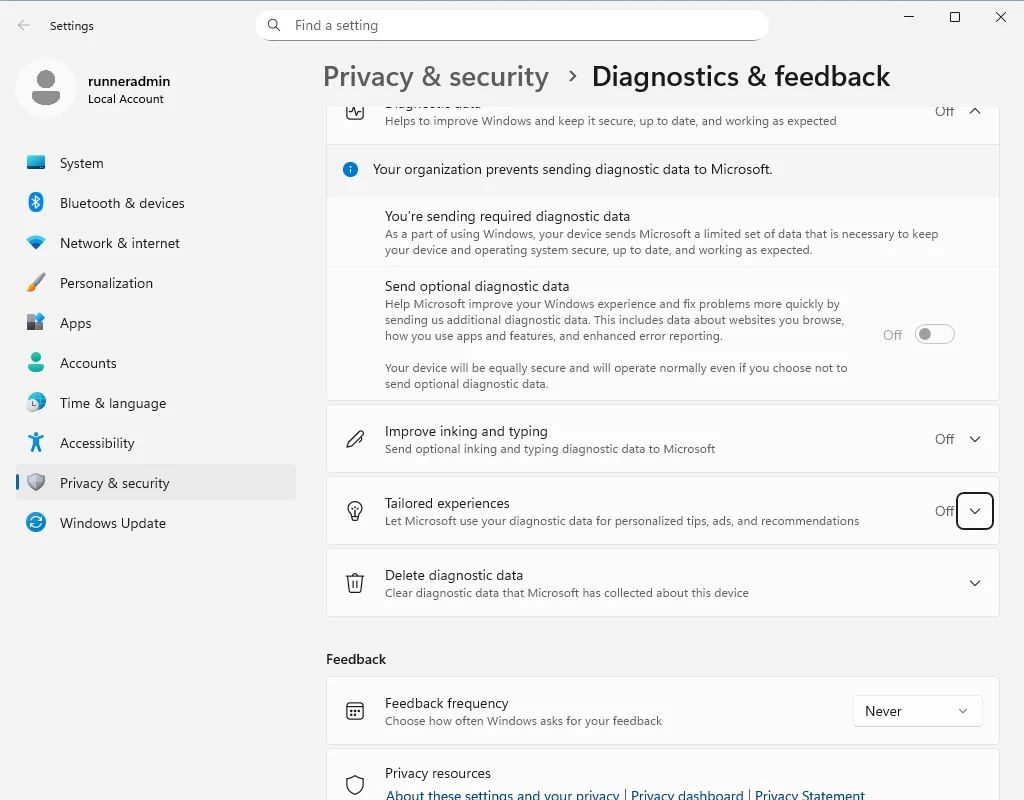Click You're sending required diagnostic data text
Image resolution: width=1024 pixels, height=800 pixels.
click(x=507, y=216)
